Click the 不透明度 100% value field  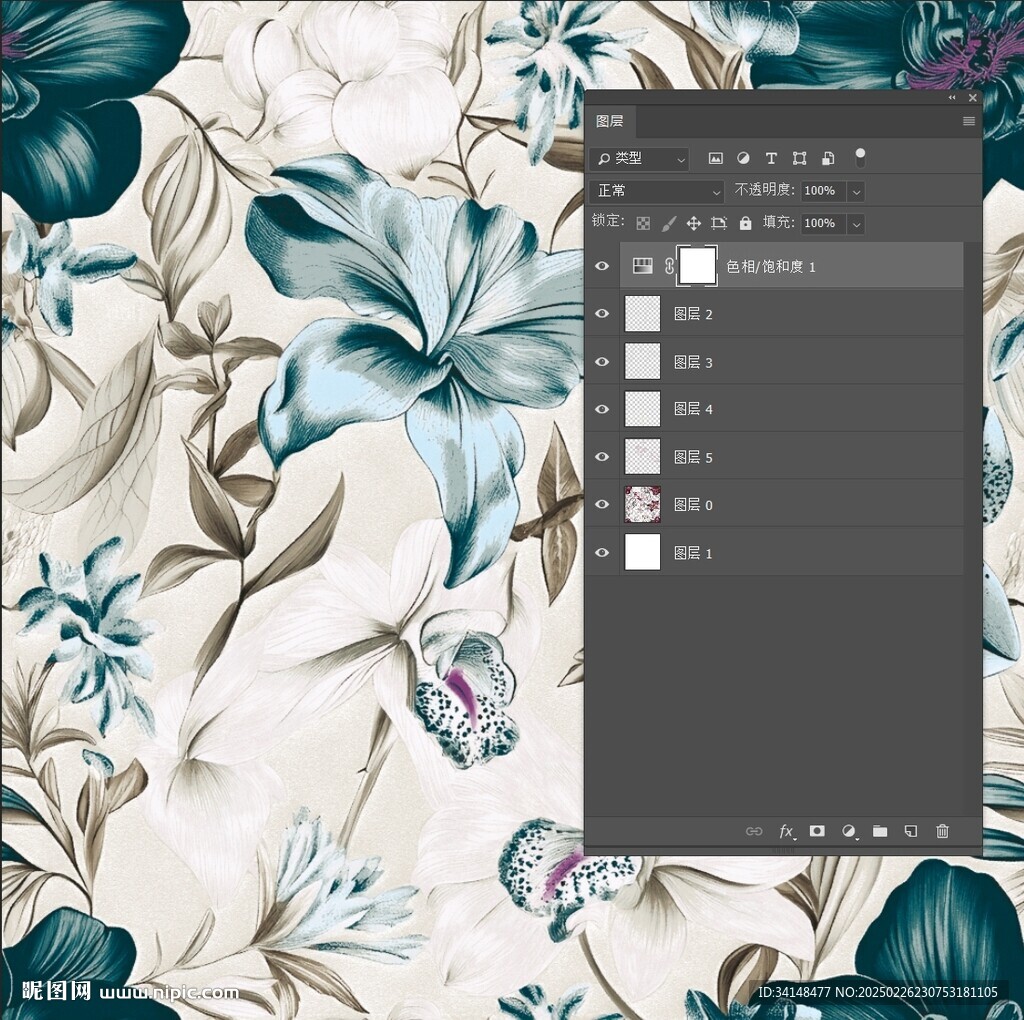[824, 191]
